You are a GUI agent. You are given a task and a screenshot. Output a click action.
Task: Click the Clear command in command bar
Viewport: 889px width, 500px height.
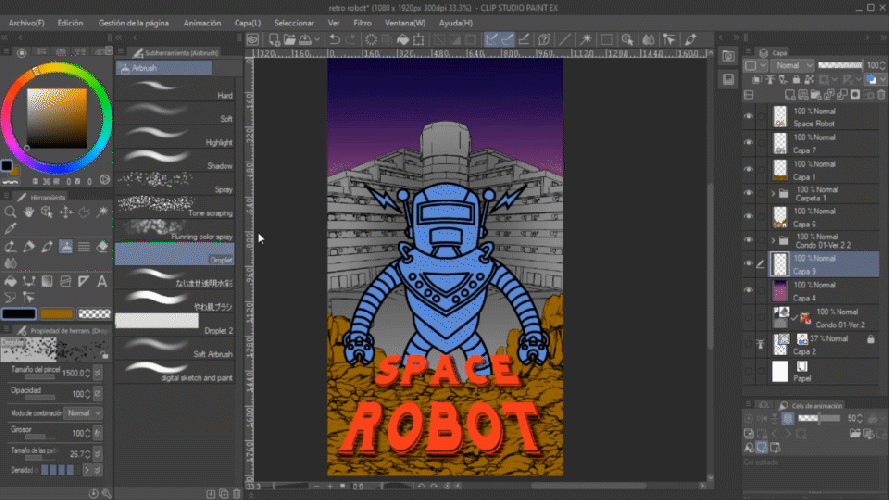(x=371, y=40)
